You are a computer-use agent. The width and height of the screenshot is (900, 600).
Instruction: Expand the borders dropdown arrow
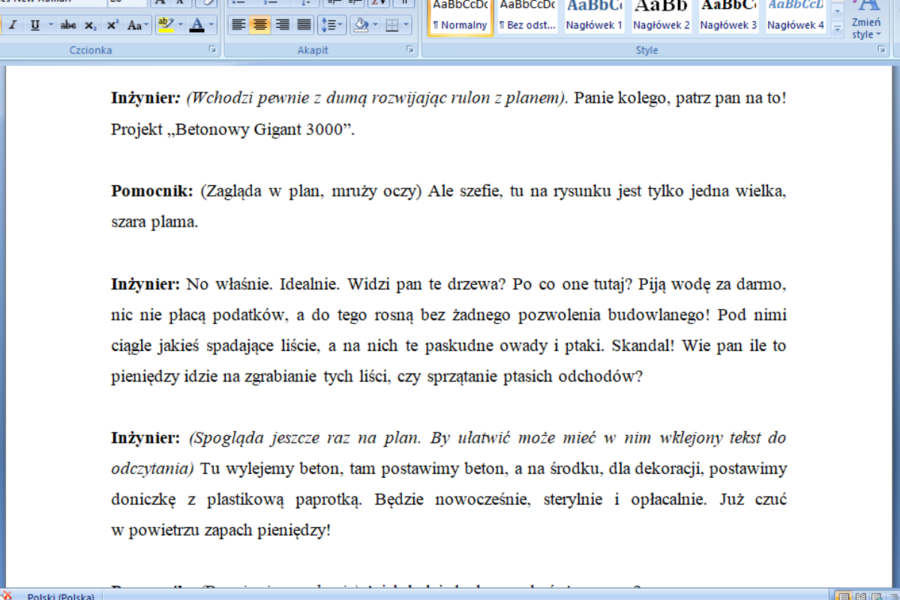[x=405, y=25]
